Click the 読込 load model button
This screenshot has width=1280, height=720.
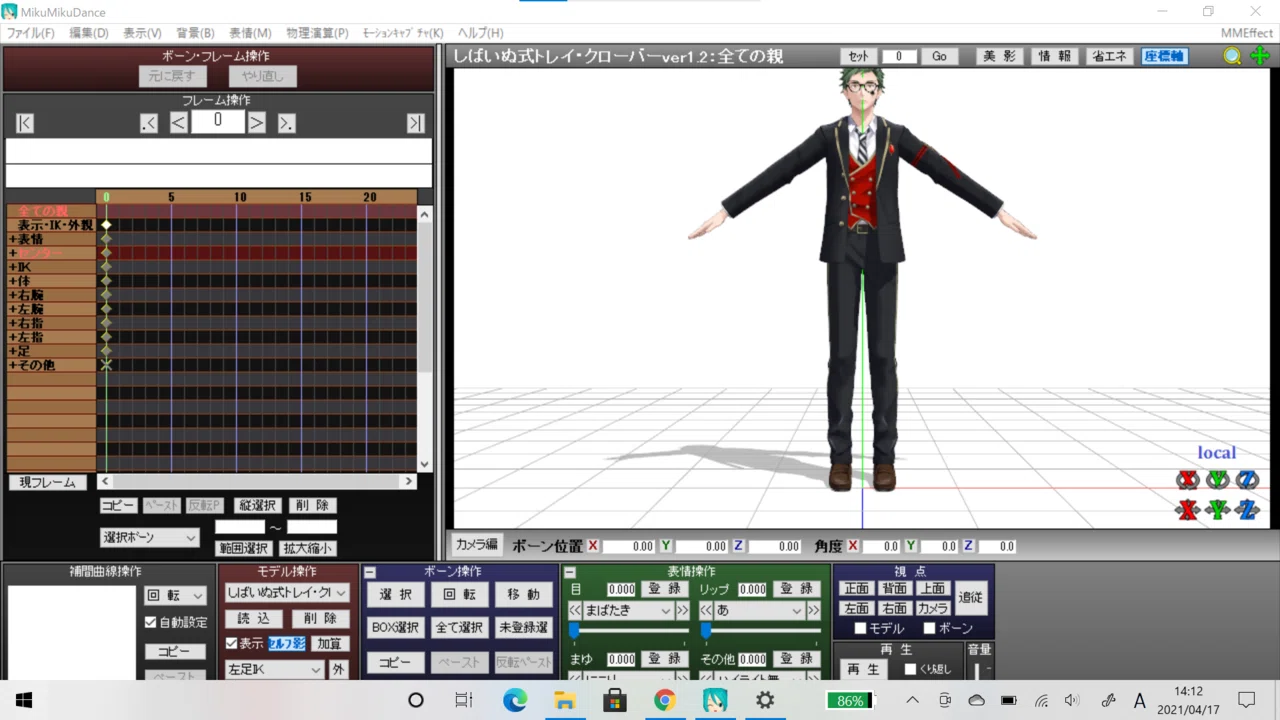point(254,619)
